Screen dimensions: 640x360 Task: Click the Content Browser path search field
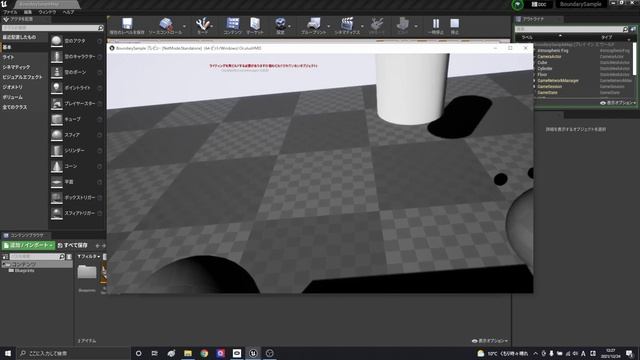pos(37,256)
